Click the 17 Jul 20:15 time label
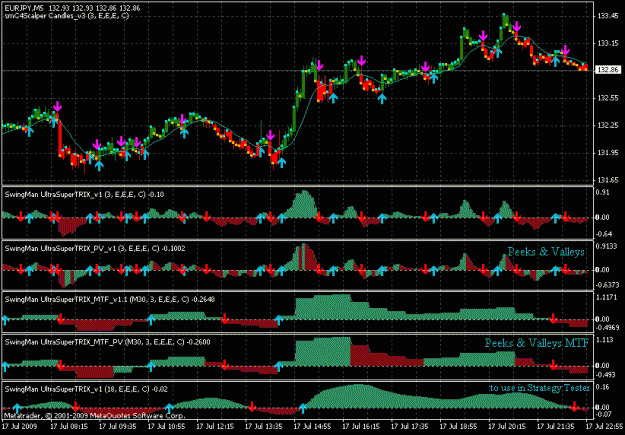625x435 pixels. pos(507,426)
